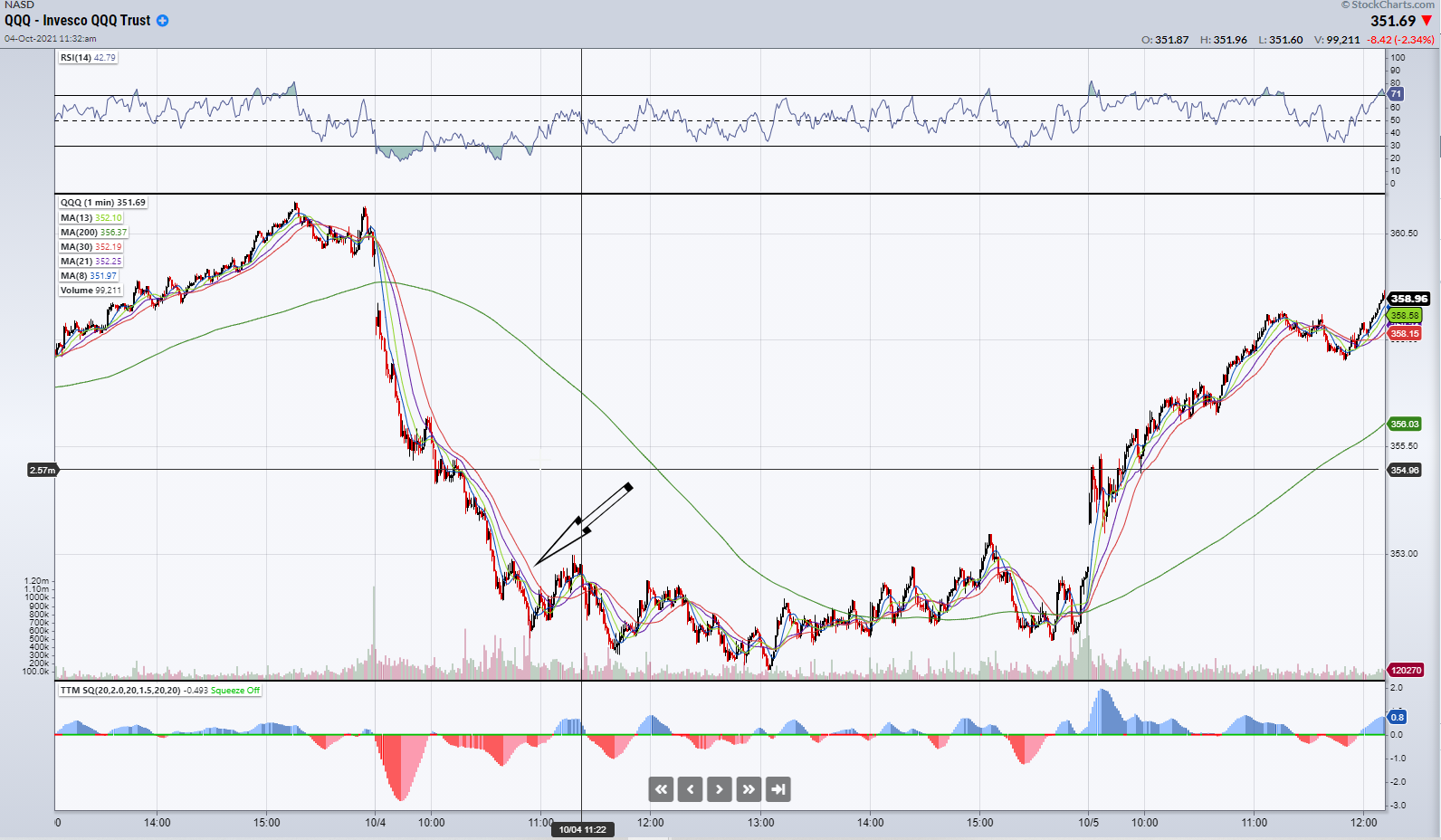Click the Volume 99,211 legend entry
Viewport: 1441px width, 840px height.
click(91, 290)
